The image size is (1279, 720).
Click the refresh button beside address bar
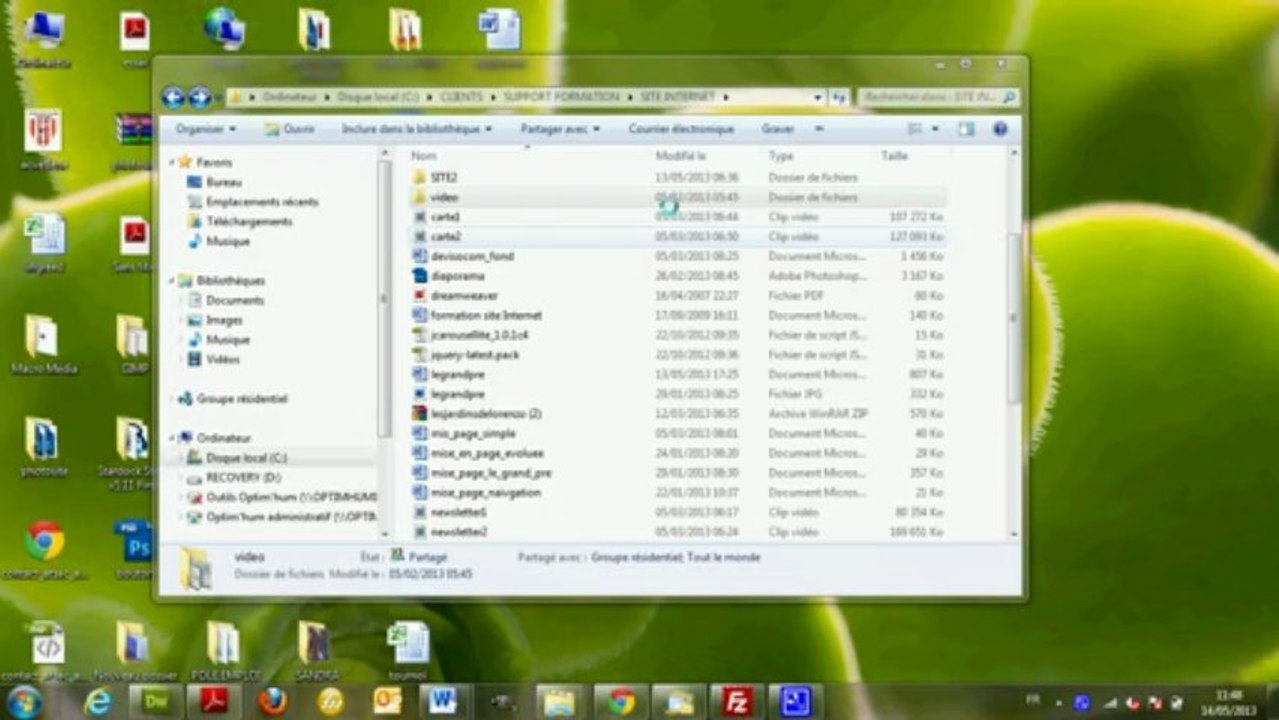tap(839, 97)
